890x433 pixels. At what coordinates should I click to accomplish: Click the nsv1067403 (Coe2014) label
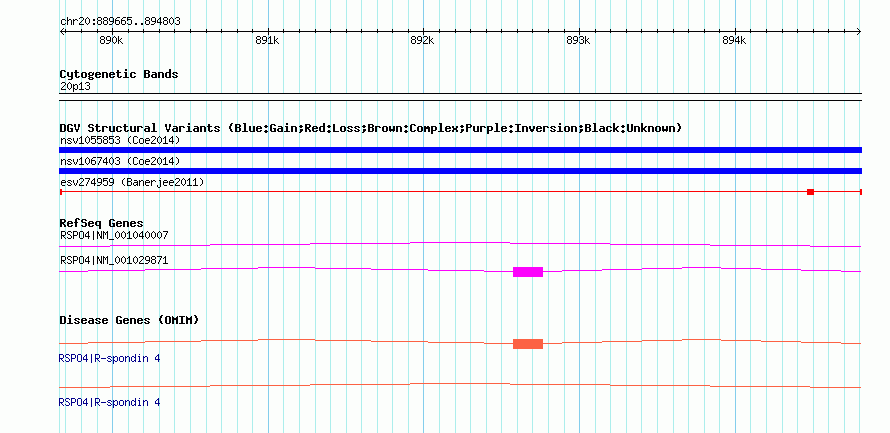tap(120, 161)
